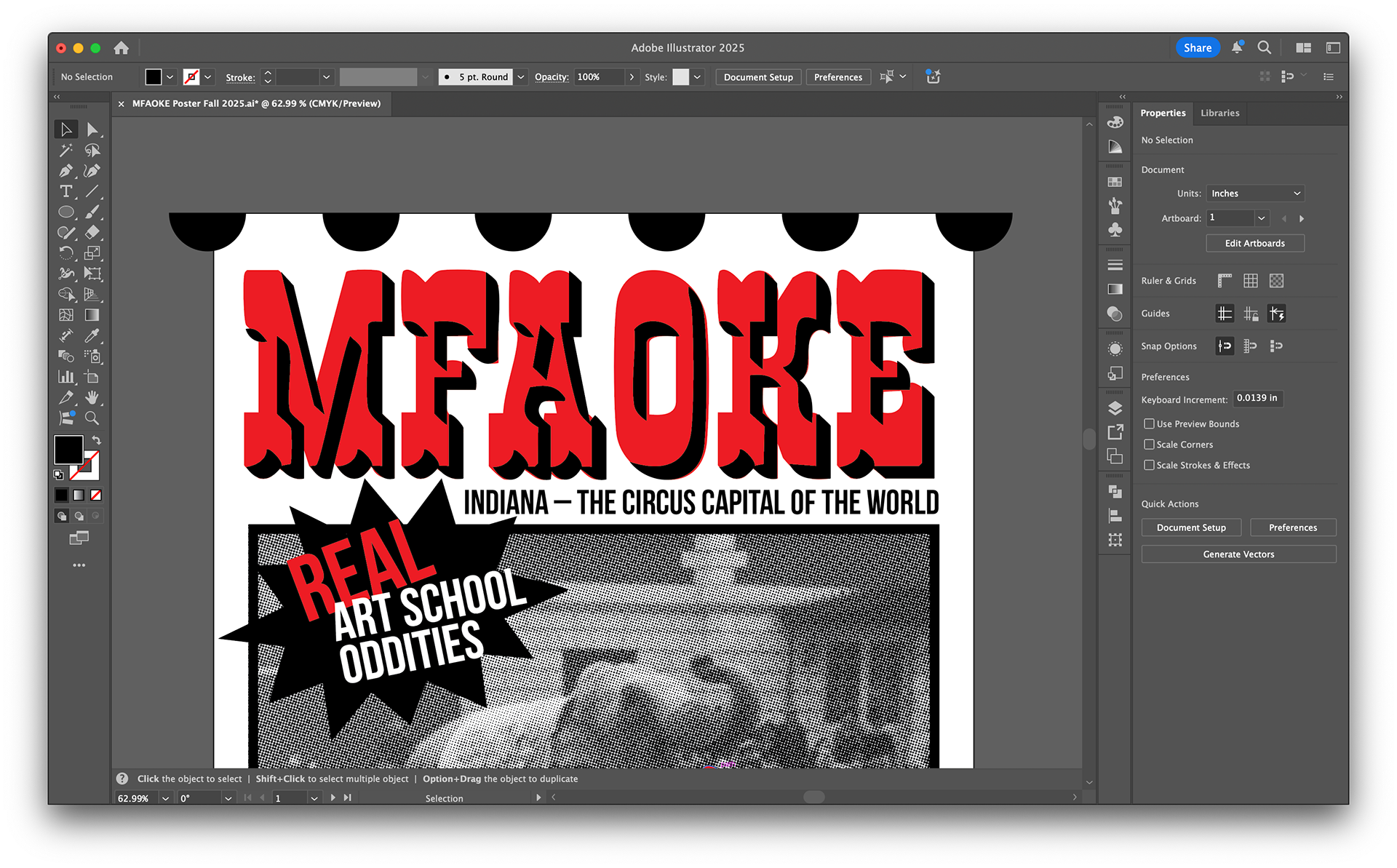
Task: Turn on Scale Strokes & Effects
Action: pos(1150,465)
